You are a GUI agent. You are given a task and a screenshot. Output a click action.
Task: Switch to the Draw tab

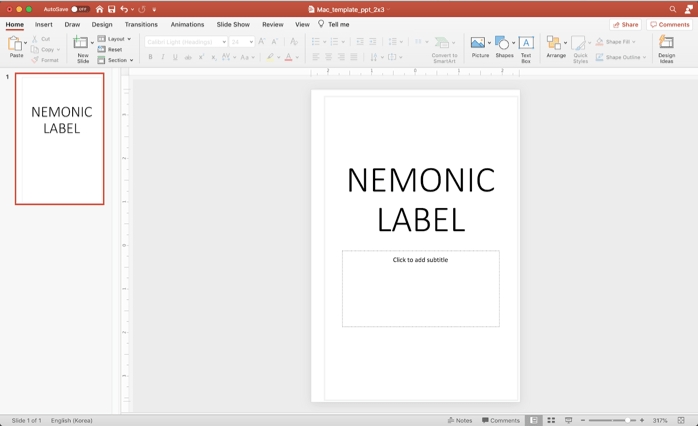pos(72,24)
